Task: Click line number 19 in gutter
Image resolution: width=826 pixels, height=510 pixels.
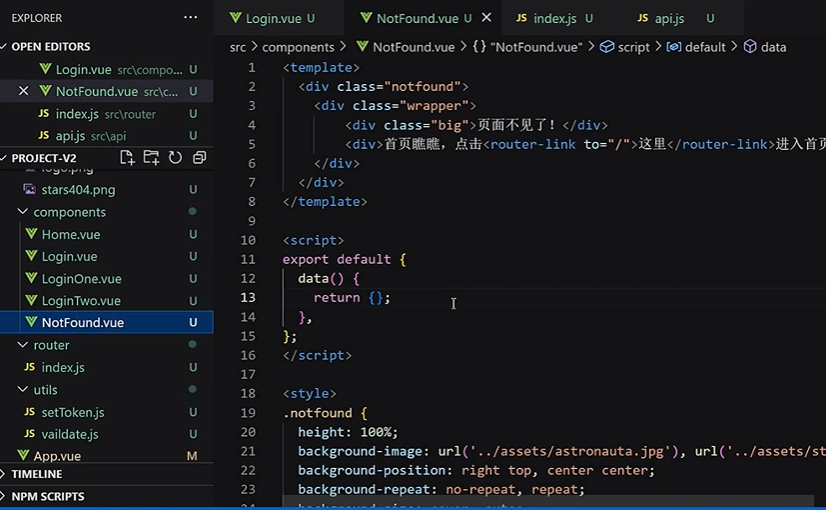Action: [248, 413]
